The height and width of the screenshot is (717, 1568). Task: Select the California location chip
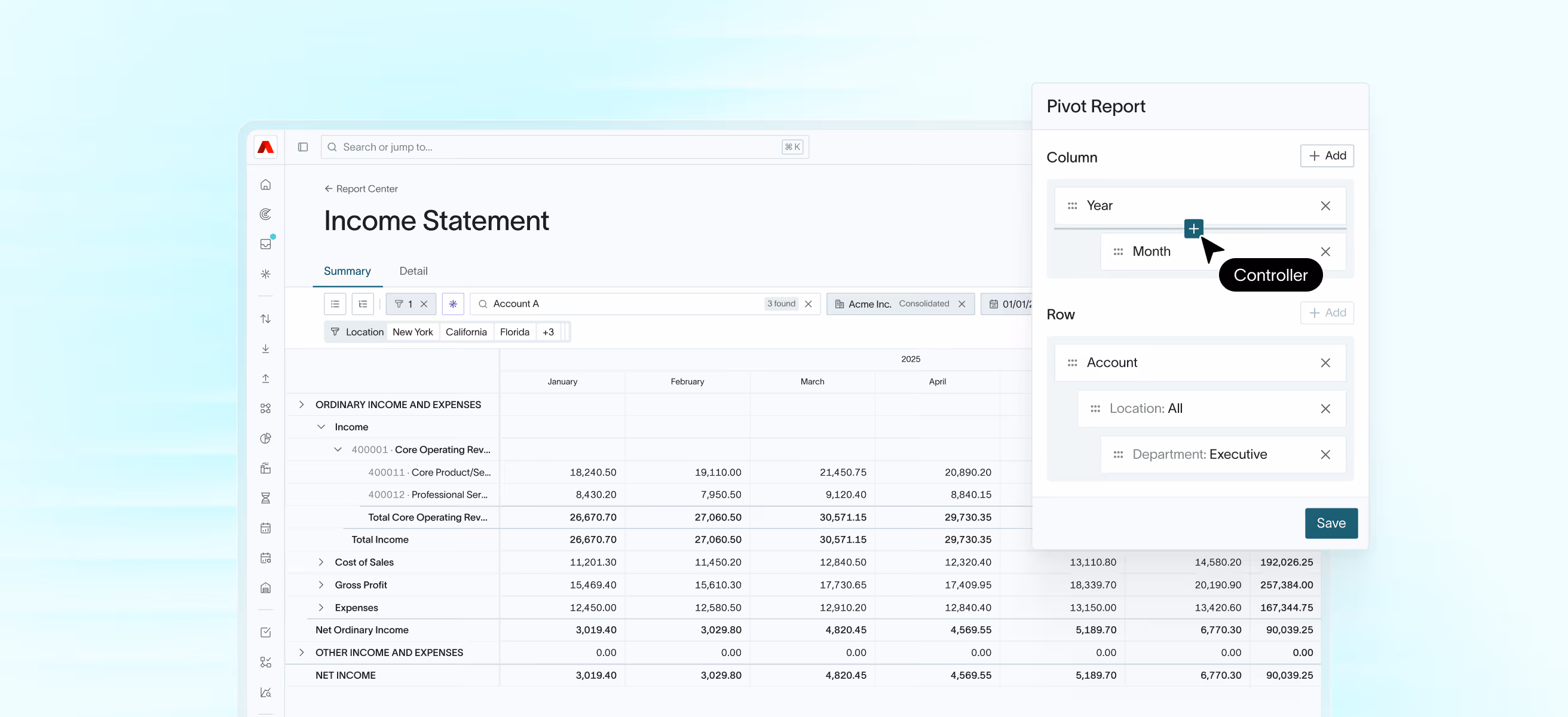pyautogui.click(x=466, y=332)
